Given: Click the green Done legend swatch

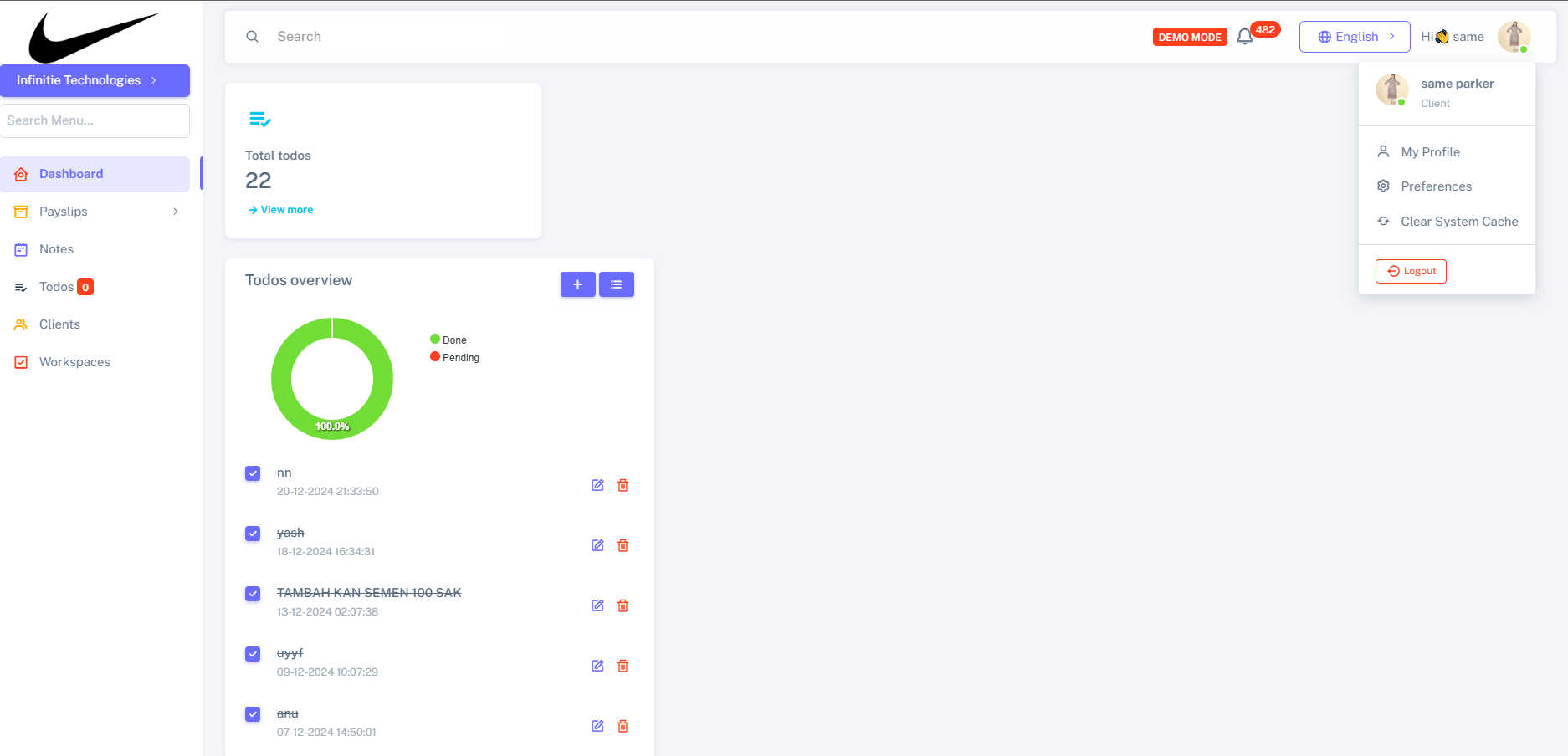Looking at the screenshot, I should [x=435, y=340].
